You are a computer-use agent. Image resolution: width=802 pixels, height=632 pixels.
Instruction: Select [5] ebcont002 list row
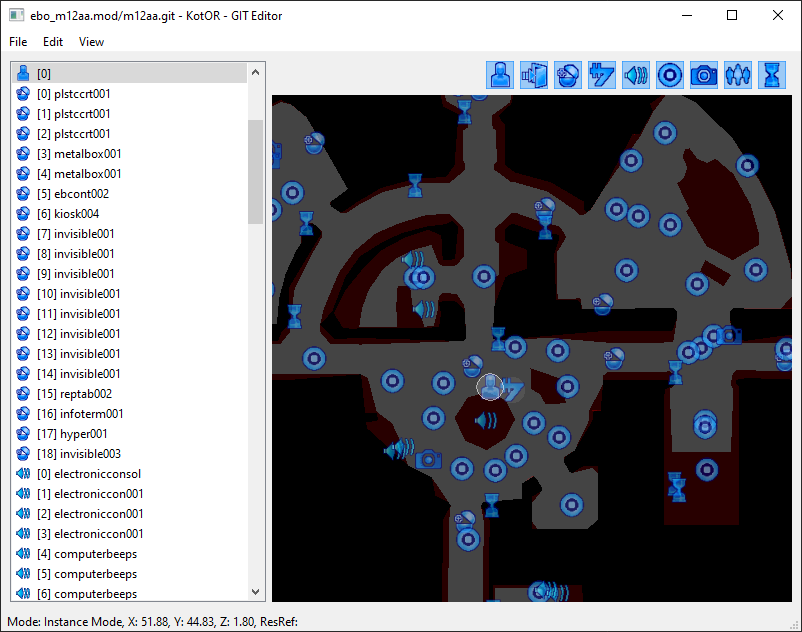click(x=129, y=194)
